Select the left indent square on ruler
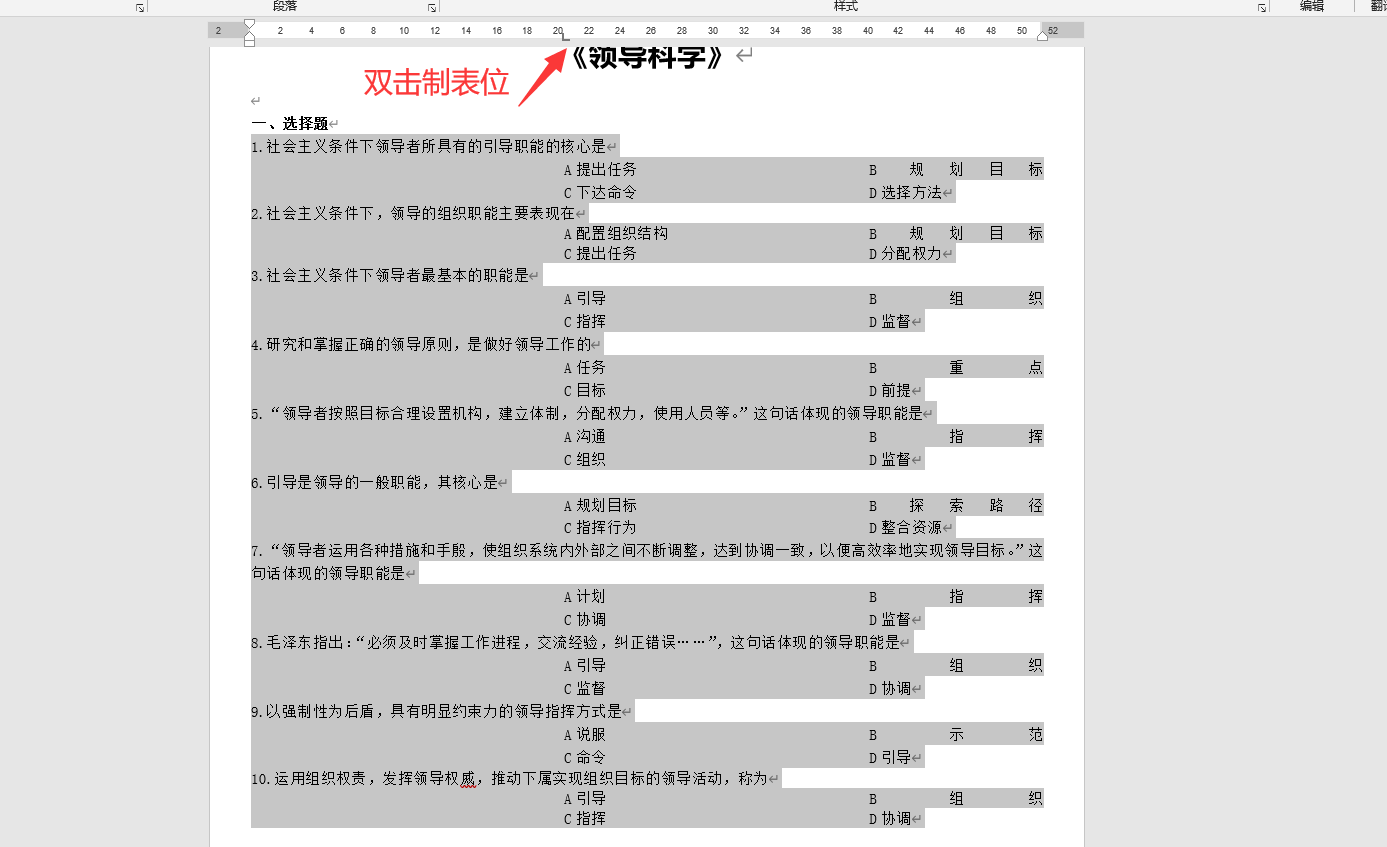Image resolution: width=1387 pixels, height=847 pixels. pyautogui.click(x=249, y=43)
